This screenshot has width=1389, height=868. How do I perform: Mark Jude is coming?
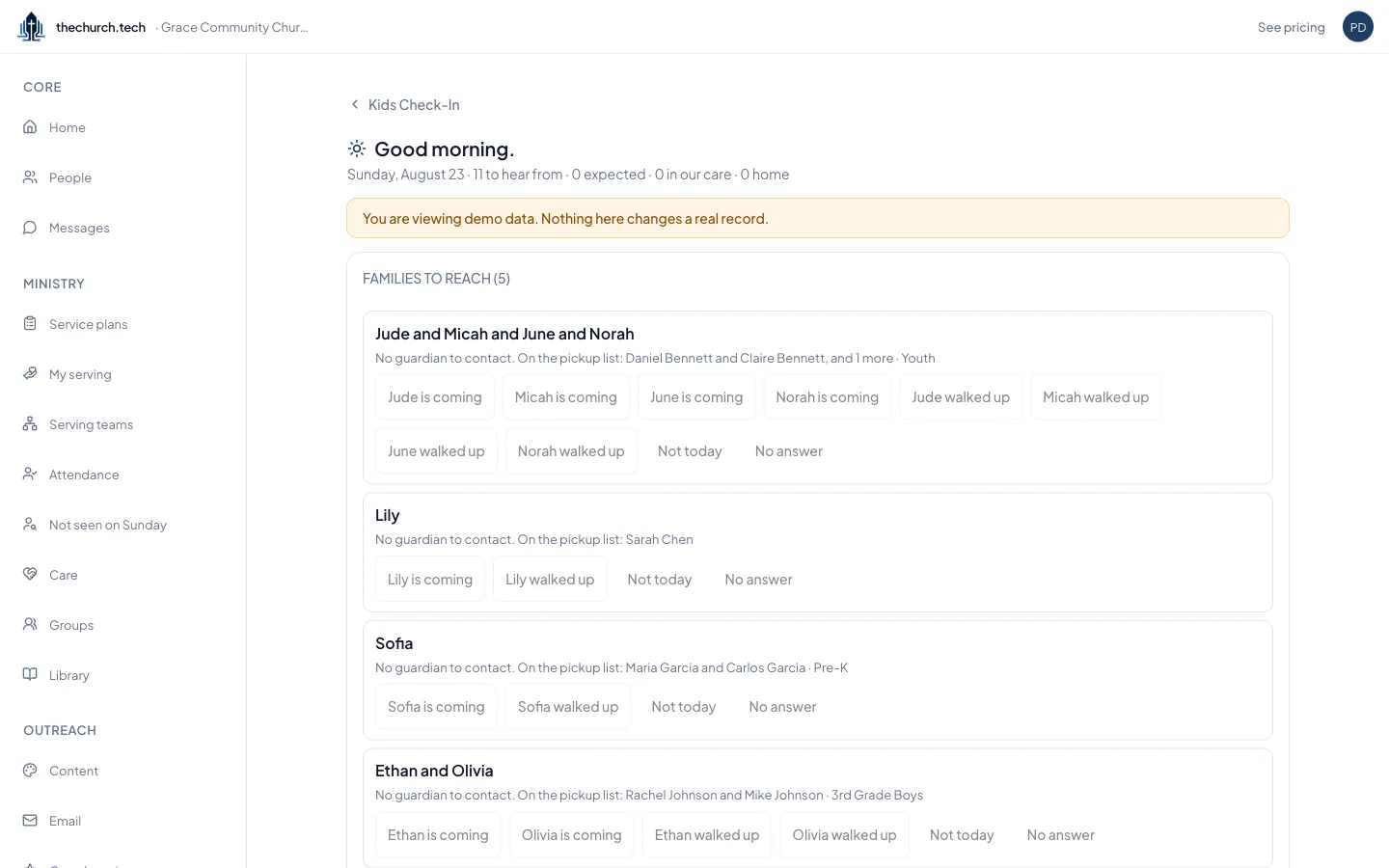pyautogui.click(x=434, y=397)
